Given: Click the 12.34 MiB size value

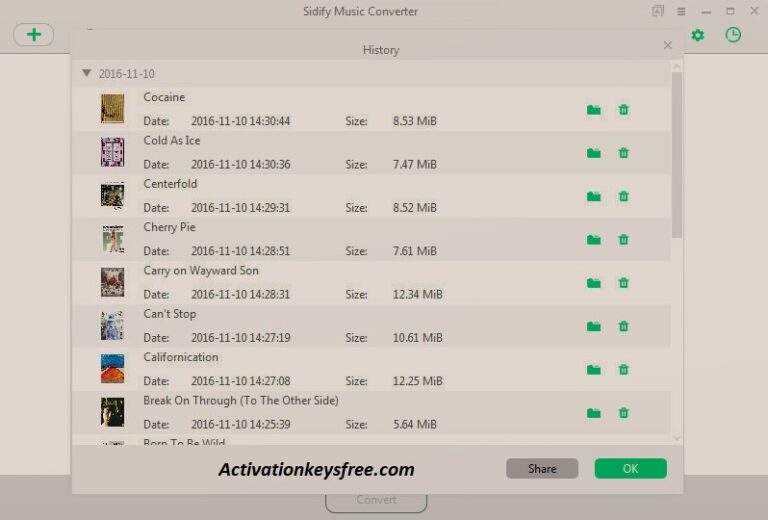Looking at the screenshot, I should pos(417,294).
